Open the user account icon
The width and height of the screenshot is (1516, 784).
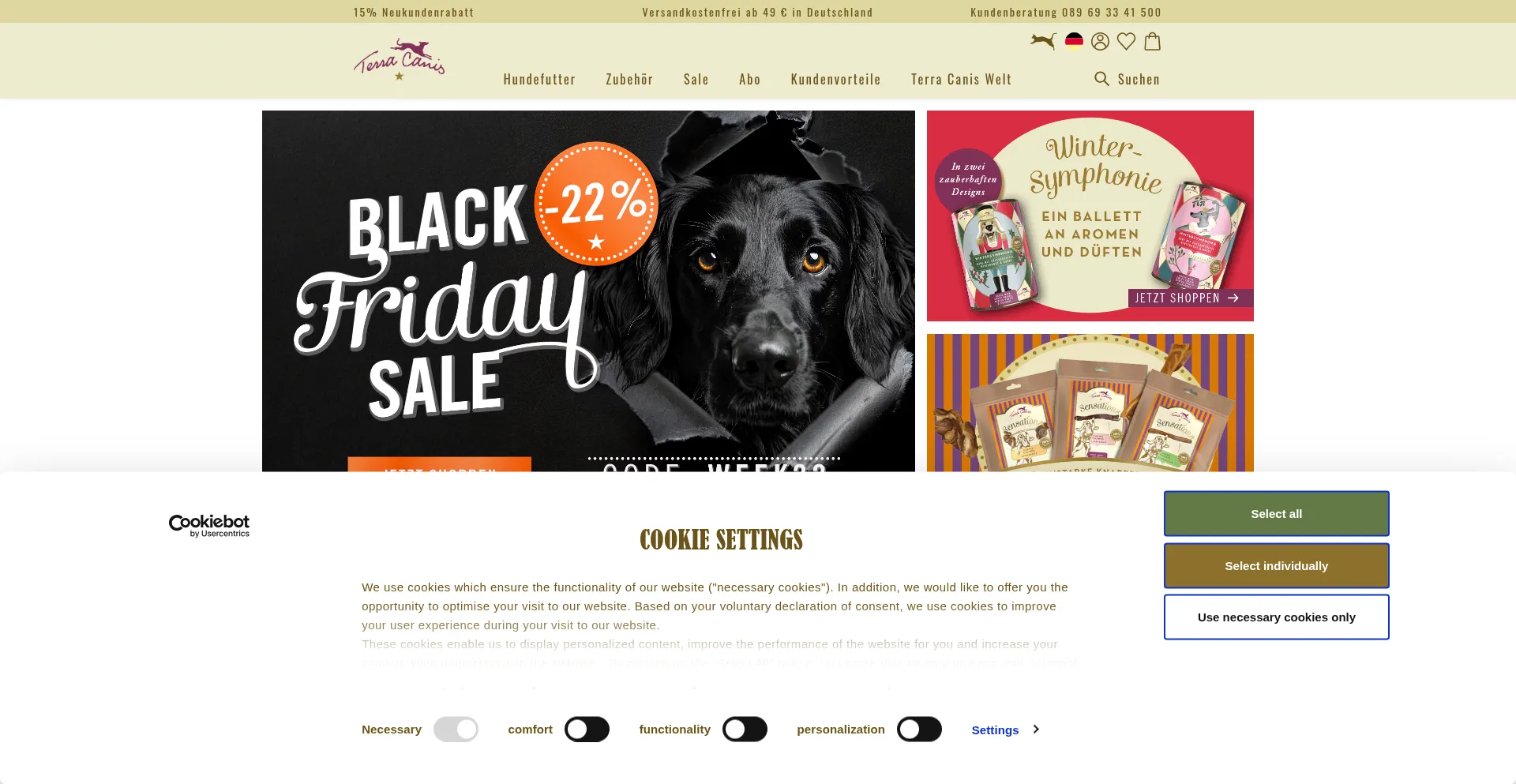click(1100, 41)
